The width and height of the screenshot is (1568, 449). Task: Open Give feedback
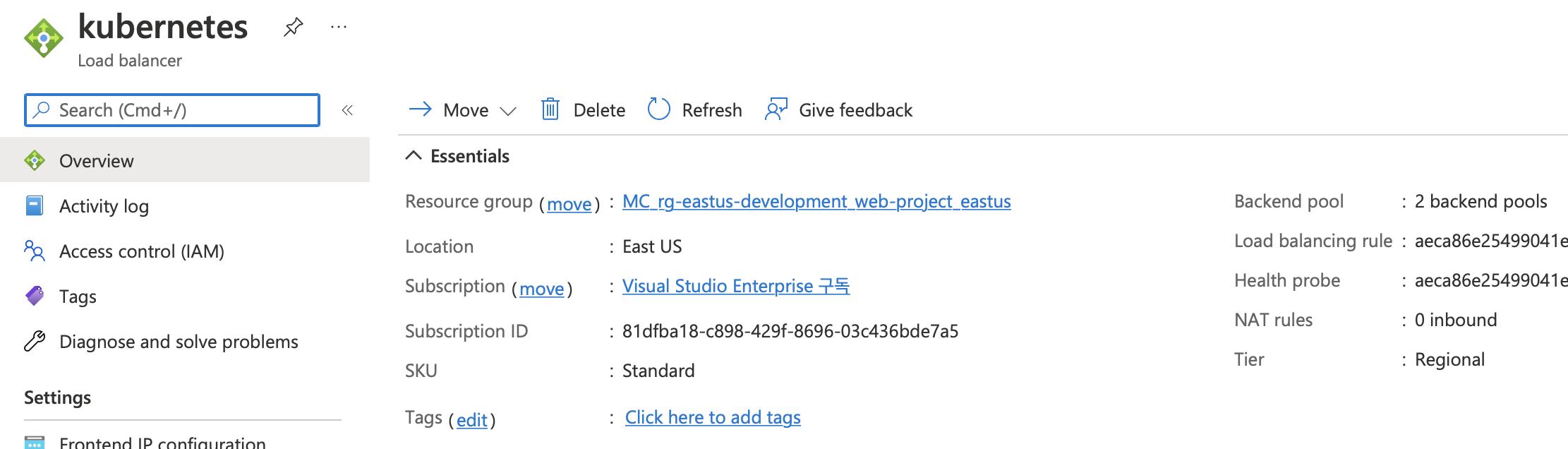pyautogui.click(x=839, y=110)
